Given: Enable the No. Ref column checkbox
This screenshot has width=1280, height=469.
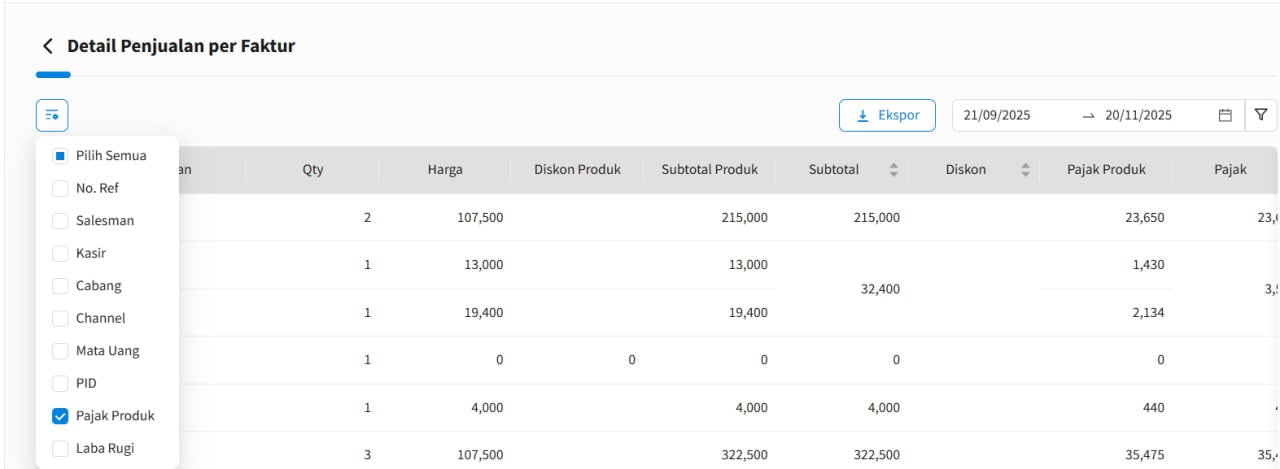Looking at the screenshot, I should tap(60, 188).
